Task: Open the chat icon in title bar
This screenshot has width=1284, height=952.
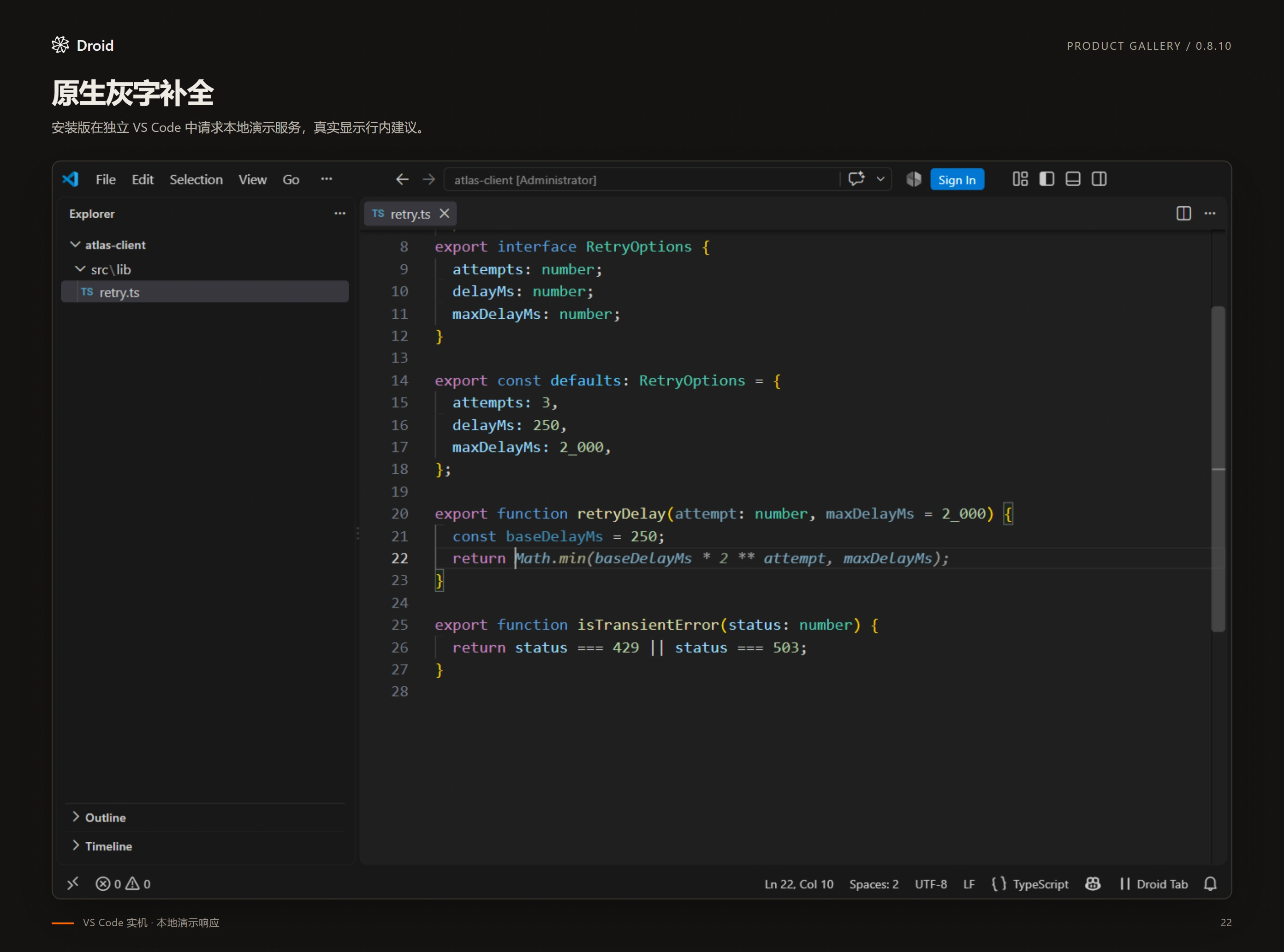Action: coord(856,178)
